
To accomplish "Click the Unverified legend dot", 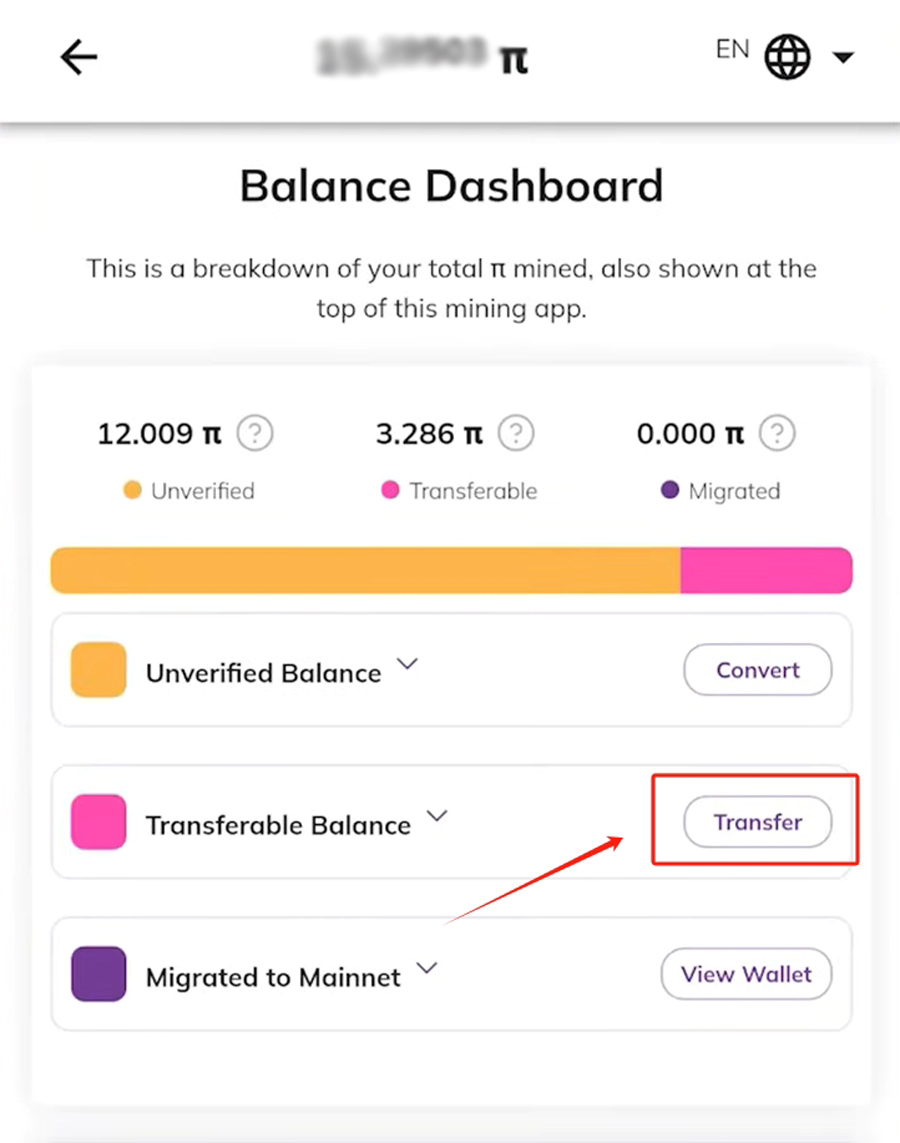I will 132,491.
